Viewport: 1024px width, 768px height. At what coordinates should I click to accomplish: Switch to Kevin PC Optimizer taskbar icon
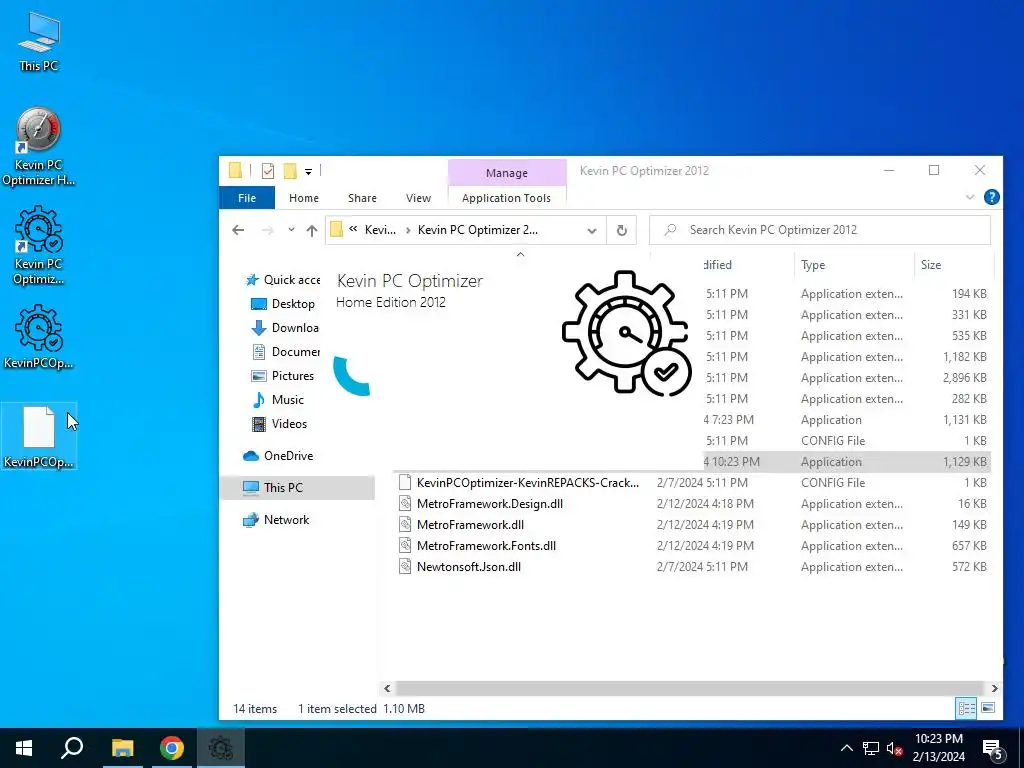[x=221, y=748]
